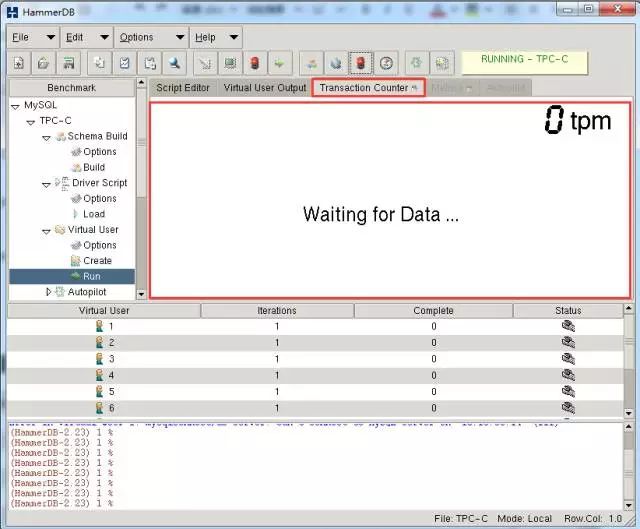Image resolution: width=640 pixels, height=529 pixels.
Task: Select the Transaction Counter tab
Action: 368,88
